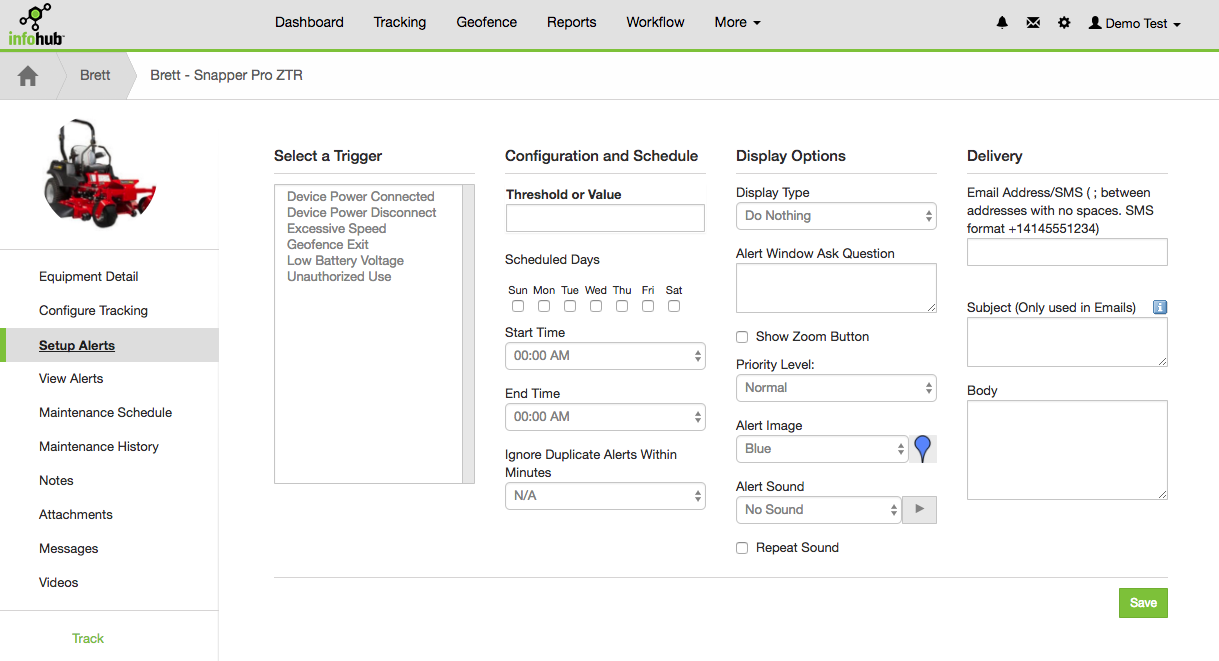The height and width of the screenshot is (661, 1219).
Task: Open the Reports navigation item
Action: coord(572,22)
